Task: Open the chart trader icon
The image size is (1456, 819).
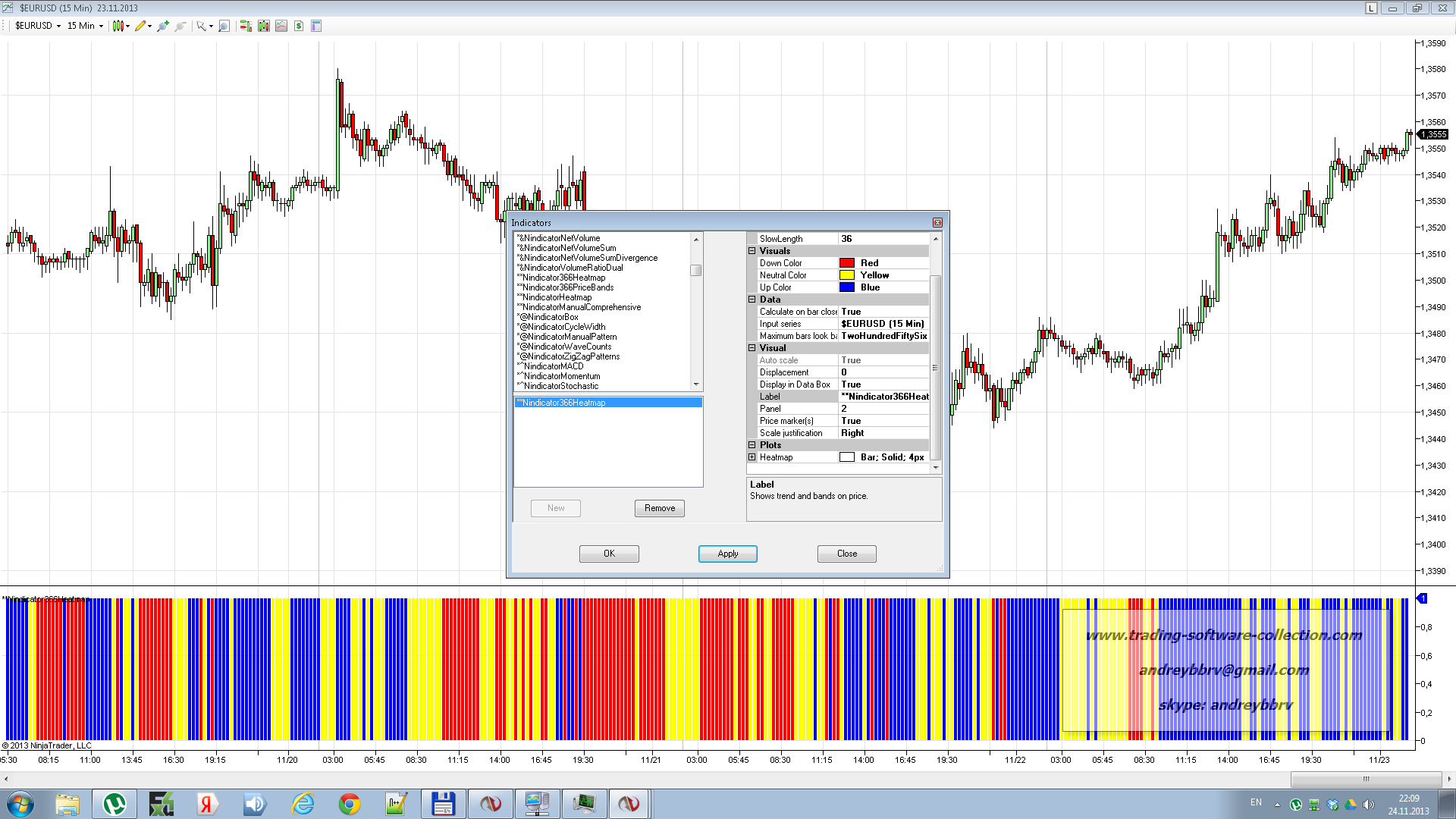Action: click(x=246, y=26)
